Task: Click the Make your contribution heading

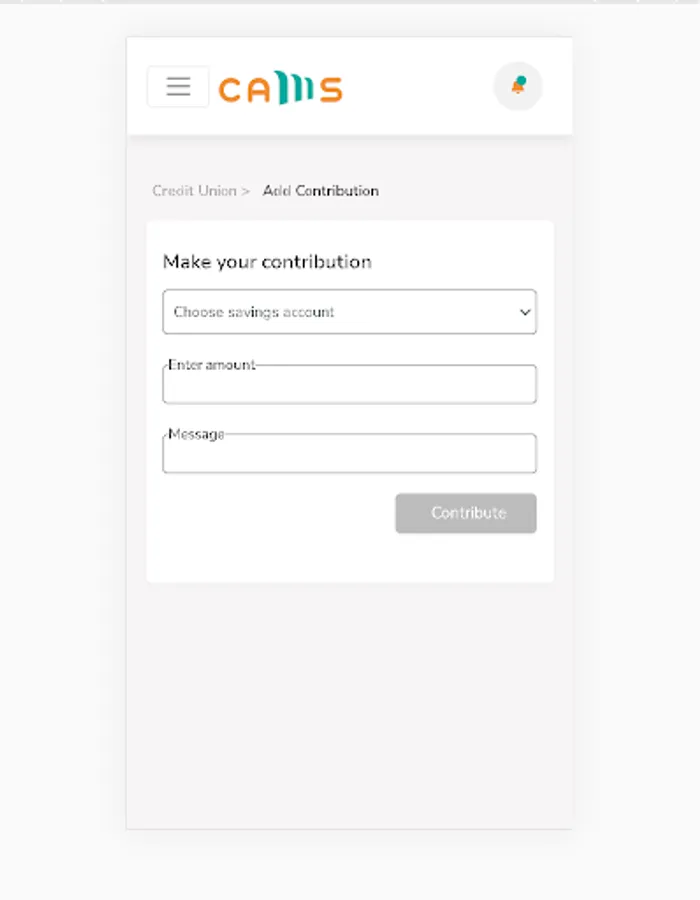Action: pos(267,262)
